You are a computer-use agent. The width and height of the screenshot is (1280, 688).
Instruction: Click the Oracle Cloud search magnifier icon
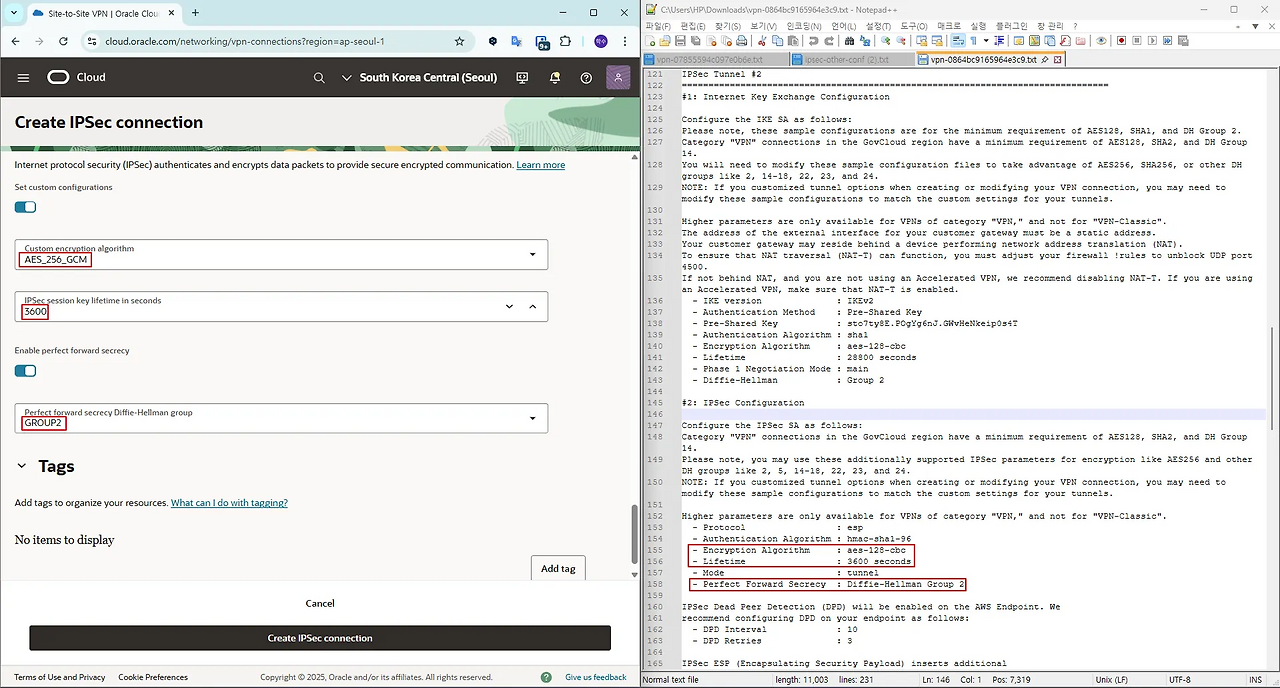(319, 78)
